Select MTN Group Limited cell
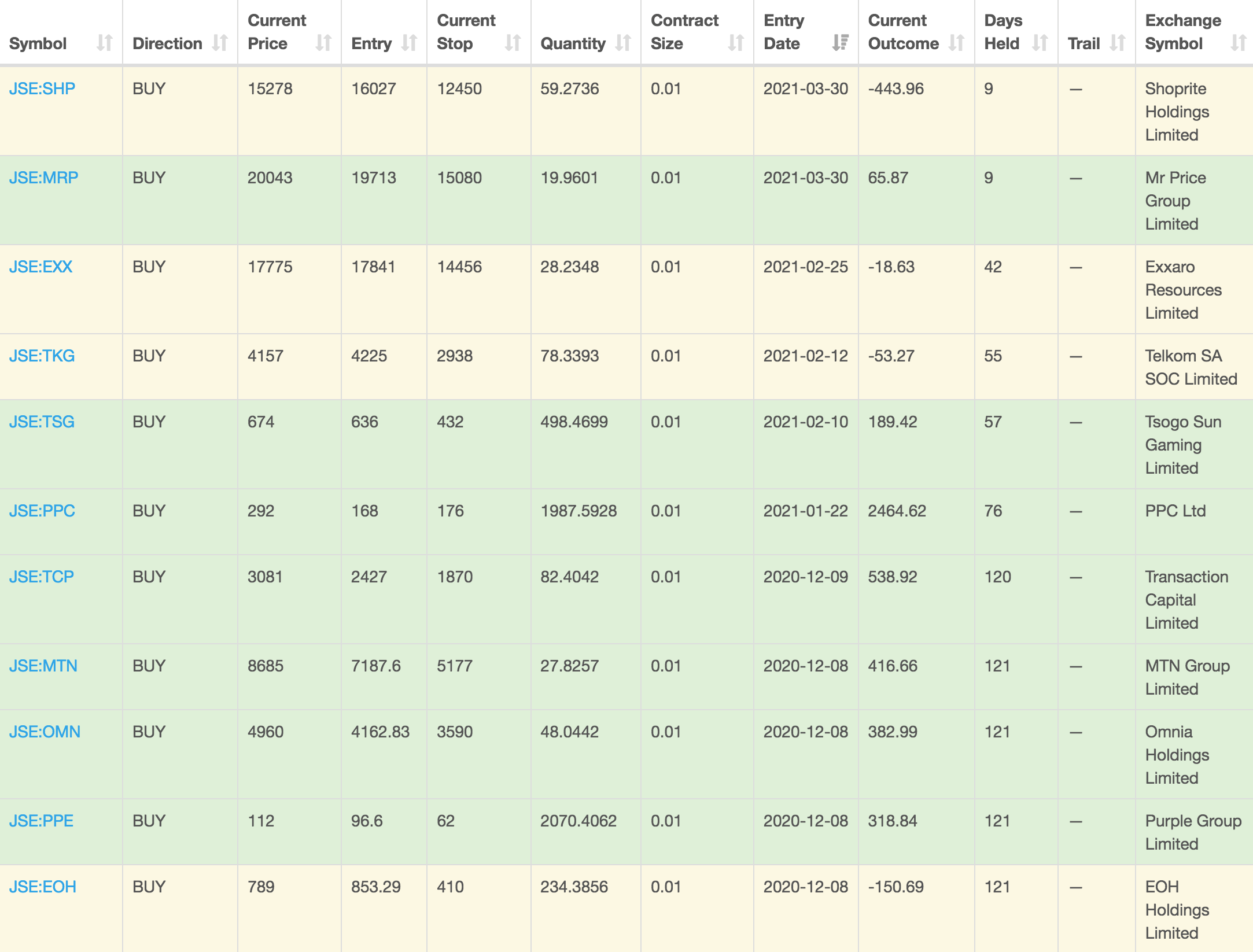Viewport: 1253px width, 952px height. click(x=1194, y=677)
